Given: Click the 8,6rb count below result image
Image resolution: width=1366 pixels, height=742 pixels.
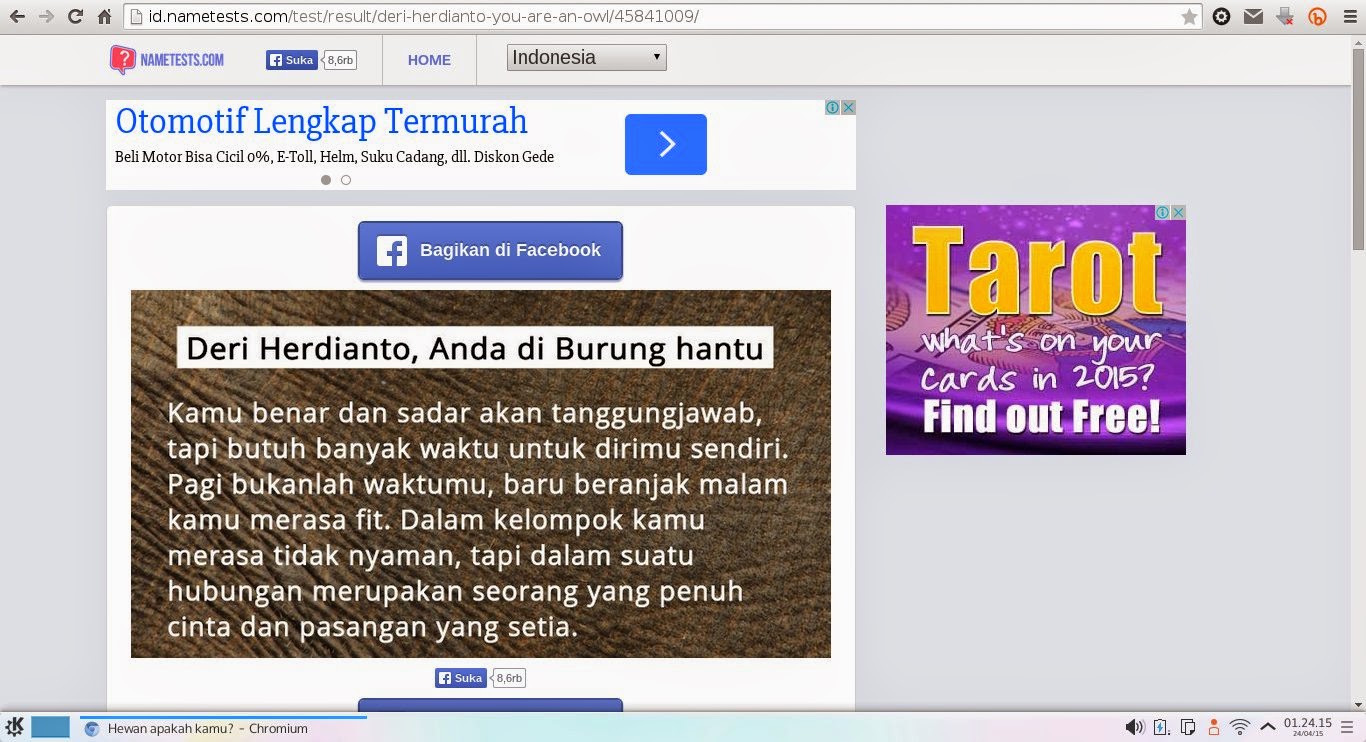Looking at the screenshot, I should (509, 678).
